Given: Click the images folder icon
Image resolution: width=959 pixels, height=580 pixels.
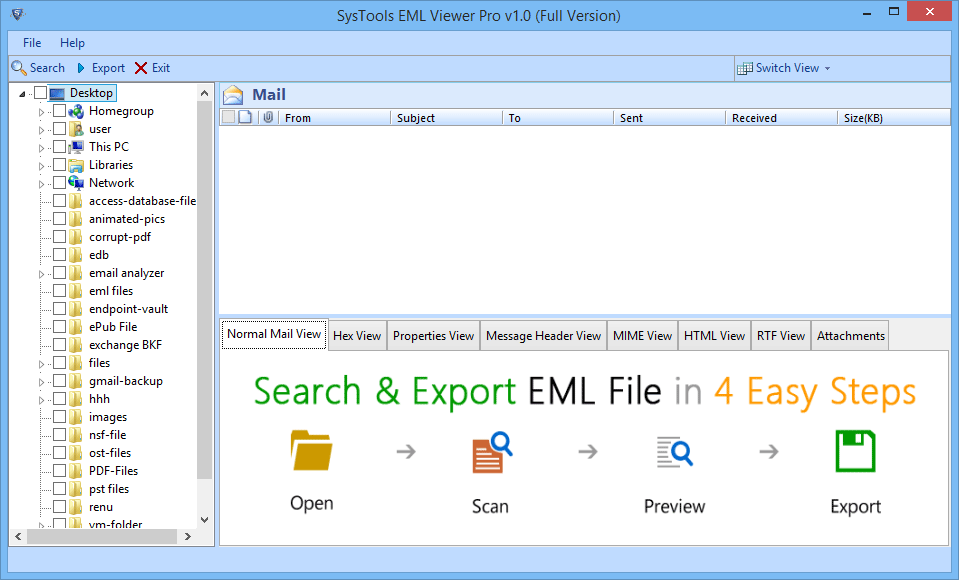Looking at the screenshot, I should point(76,417).
